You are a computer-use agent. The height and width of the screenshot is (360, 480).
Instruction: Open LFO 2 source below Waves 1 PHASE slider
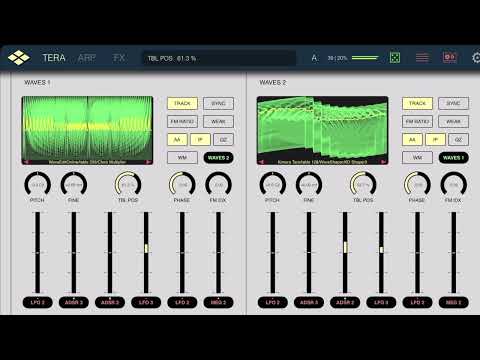pos(182,302)
